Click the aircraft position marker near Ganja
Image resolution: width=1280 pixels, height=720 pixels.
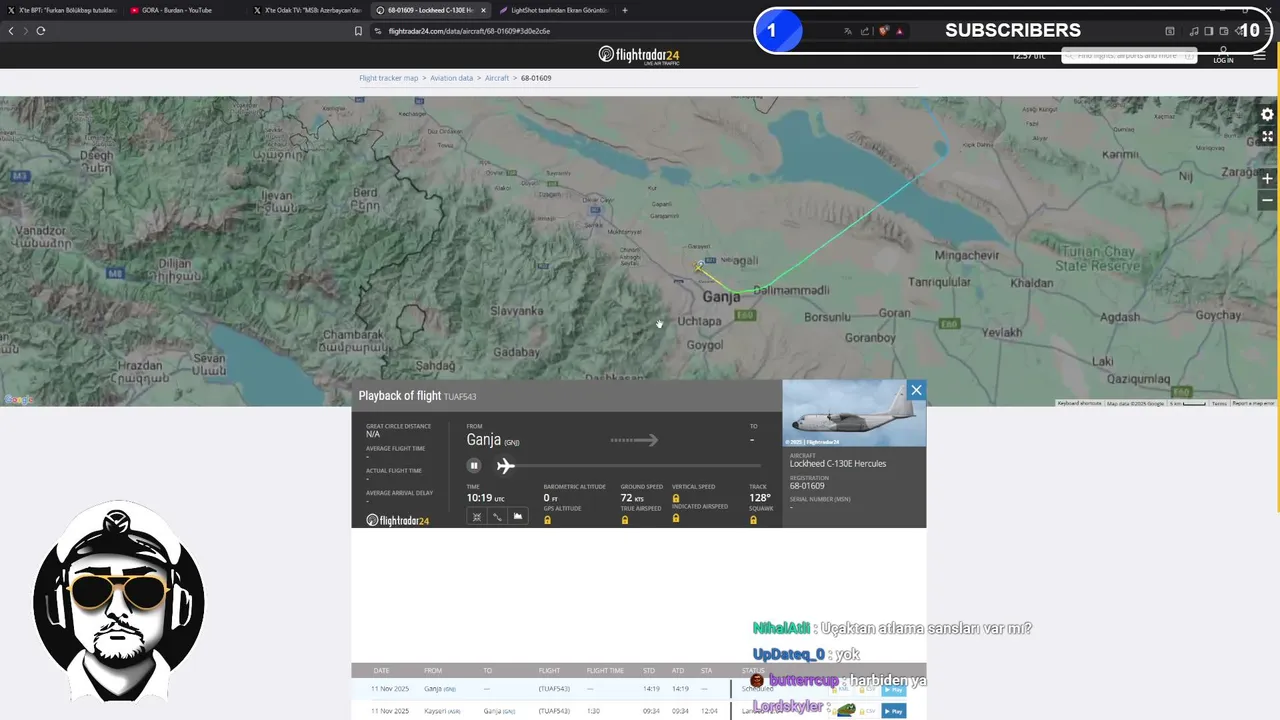(699, 266)
